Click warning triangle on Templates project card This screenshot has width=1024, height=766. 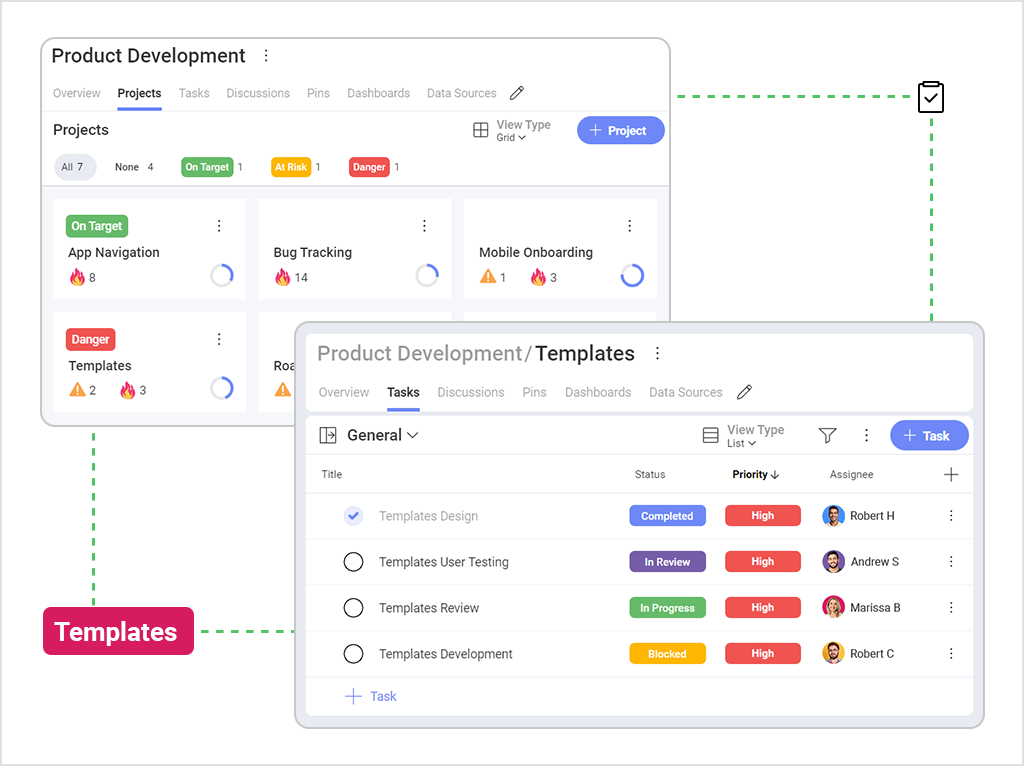pyautogui.click(x=77, y=390)
